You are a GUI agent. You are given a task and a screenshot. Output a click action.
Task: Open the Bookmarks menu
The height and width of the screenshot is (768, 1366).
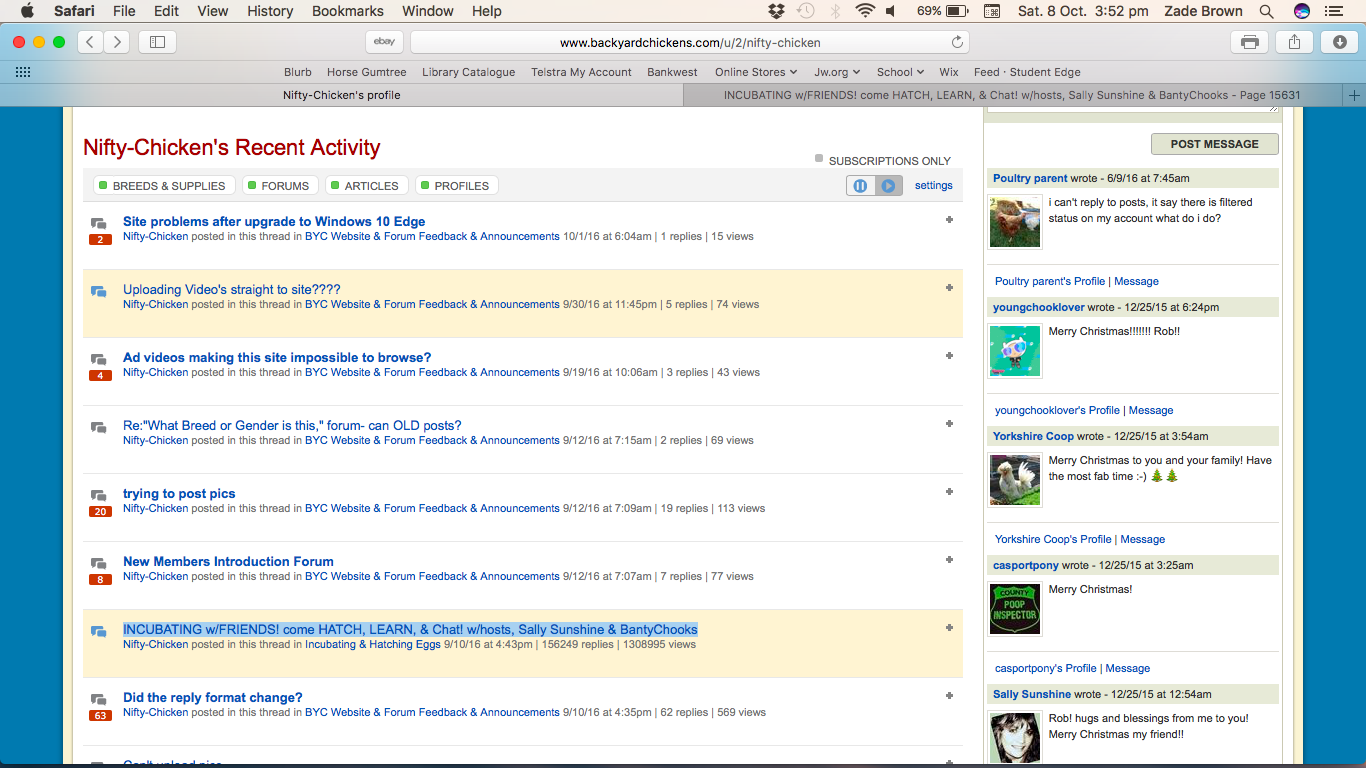[x=347, y=11]
